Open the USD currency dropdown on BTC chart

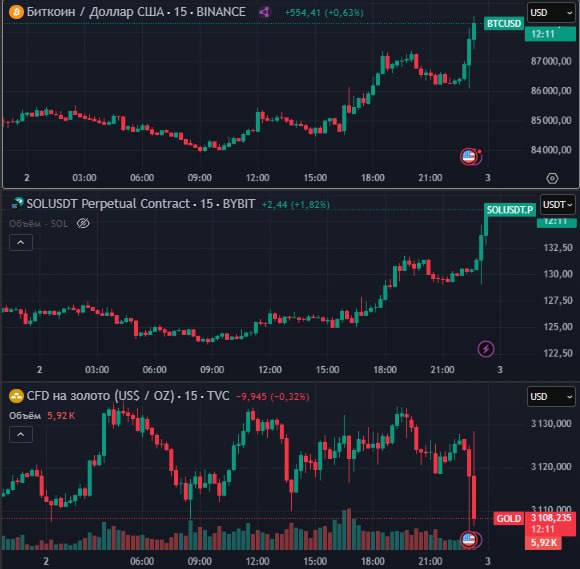(551, 13)
